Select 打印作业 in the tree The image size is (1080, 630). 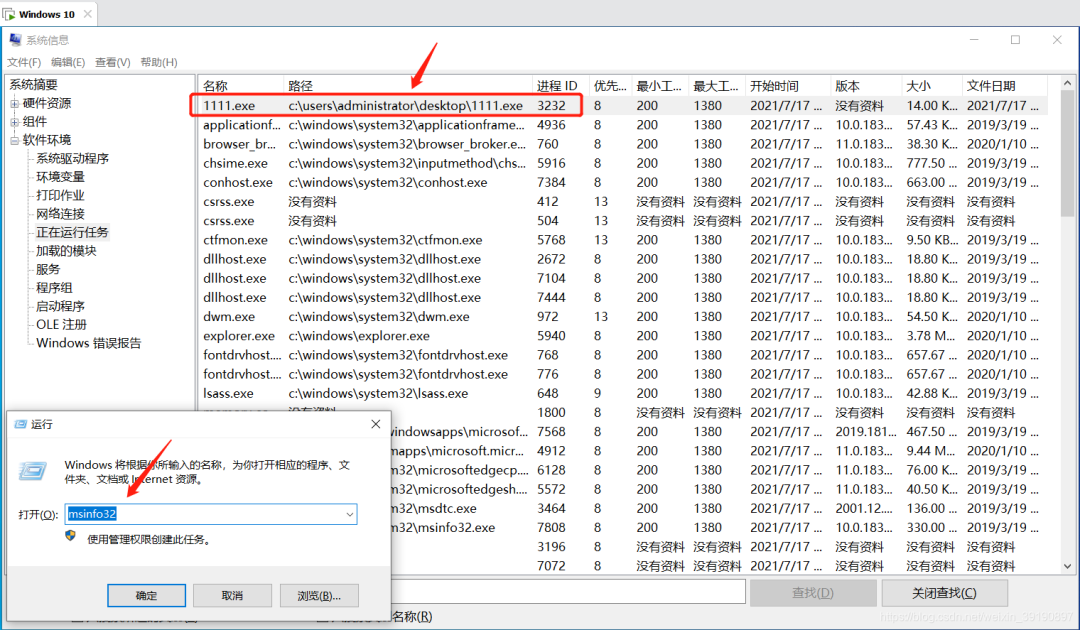point(60,196)
